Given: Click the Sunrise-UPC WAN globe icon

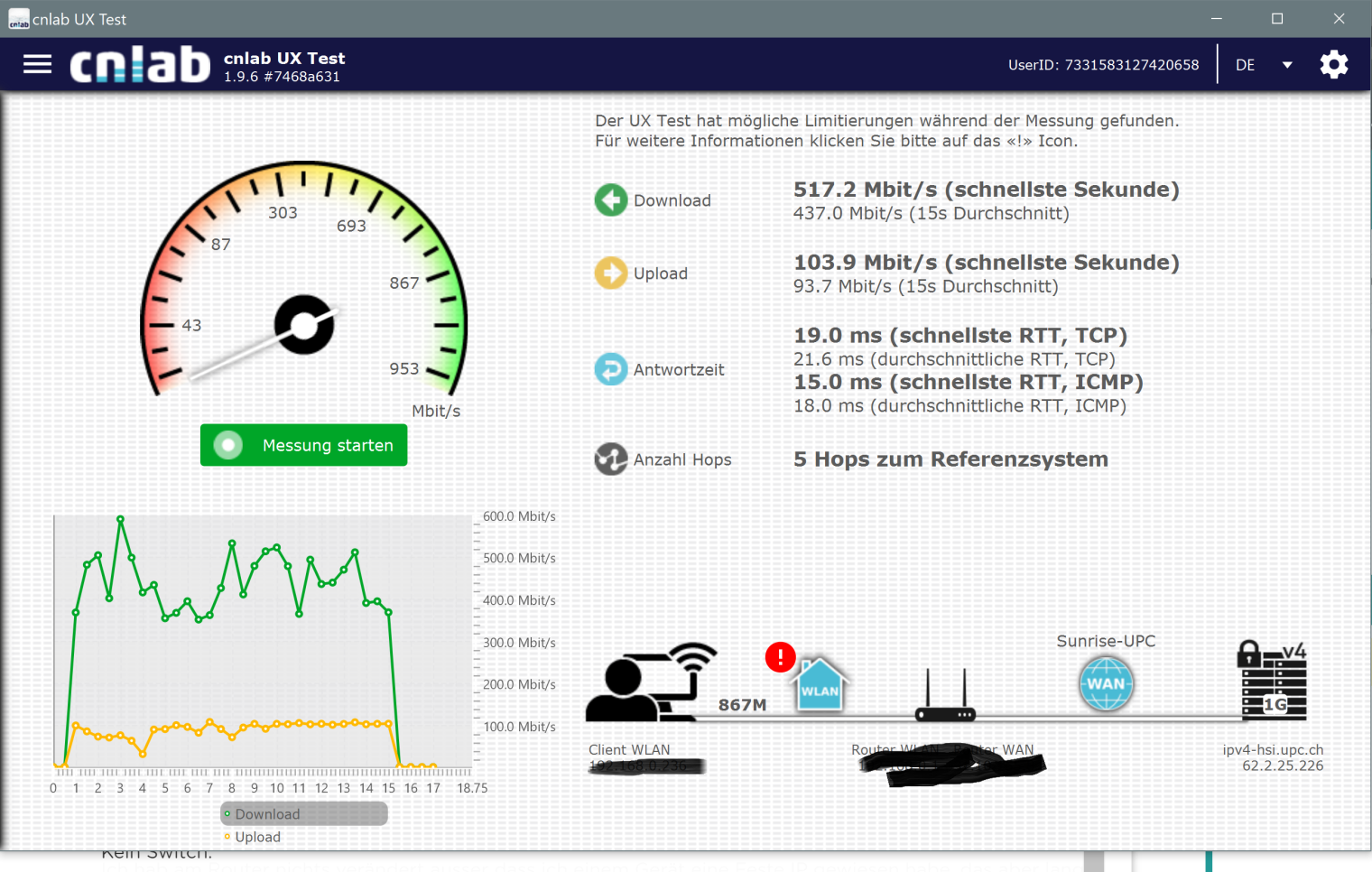Looking at the screenshot, I should coord(1106,683).
